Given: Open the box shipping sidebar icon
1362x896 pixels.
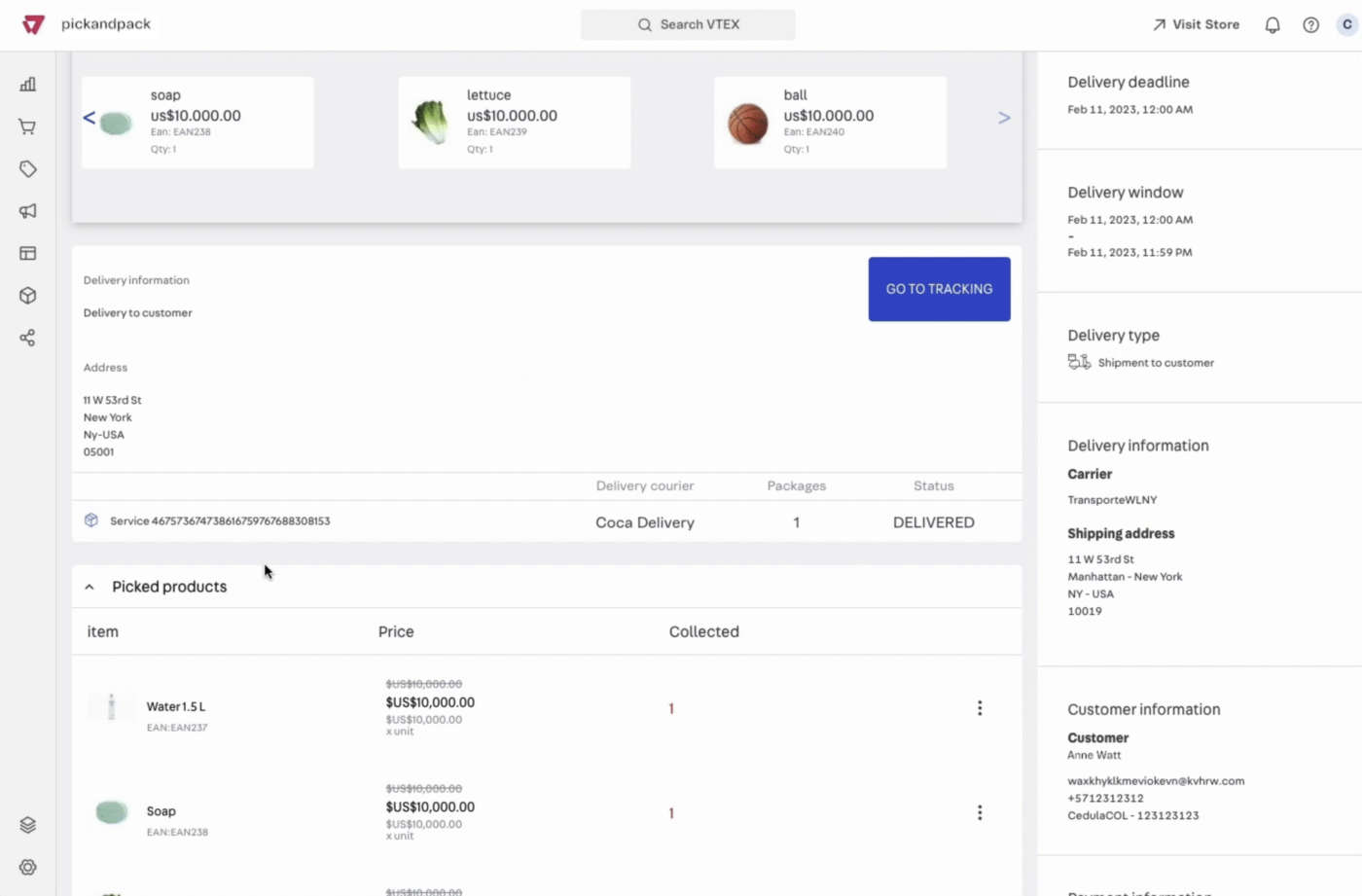Looking at the screenshot, I should click(x=27, y=296).
